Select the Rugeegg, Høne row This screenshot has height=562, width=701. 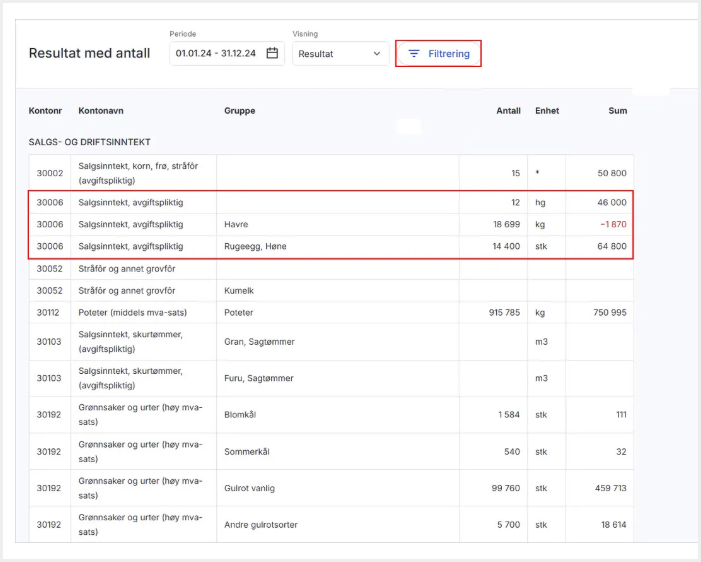[x=257, y=246]
